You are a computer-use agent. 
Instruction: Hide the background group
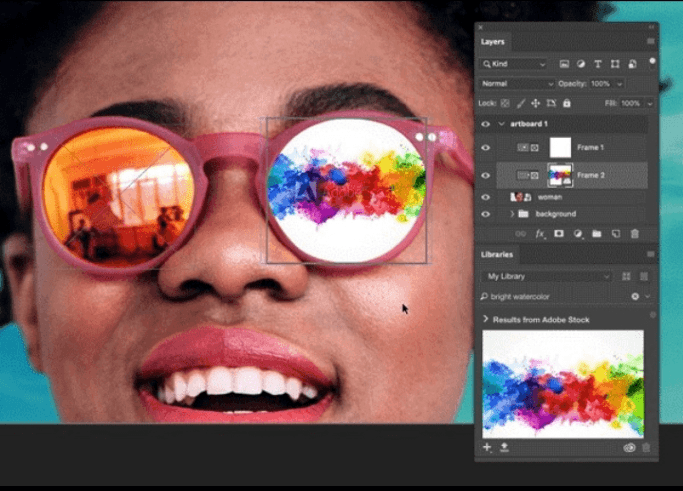(486, 214)
